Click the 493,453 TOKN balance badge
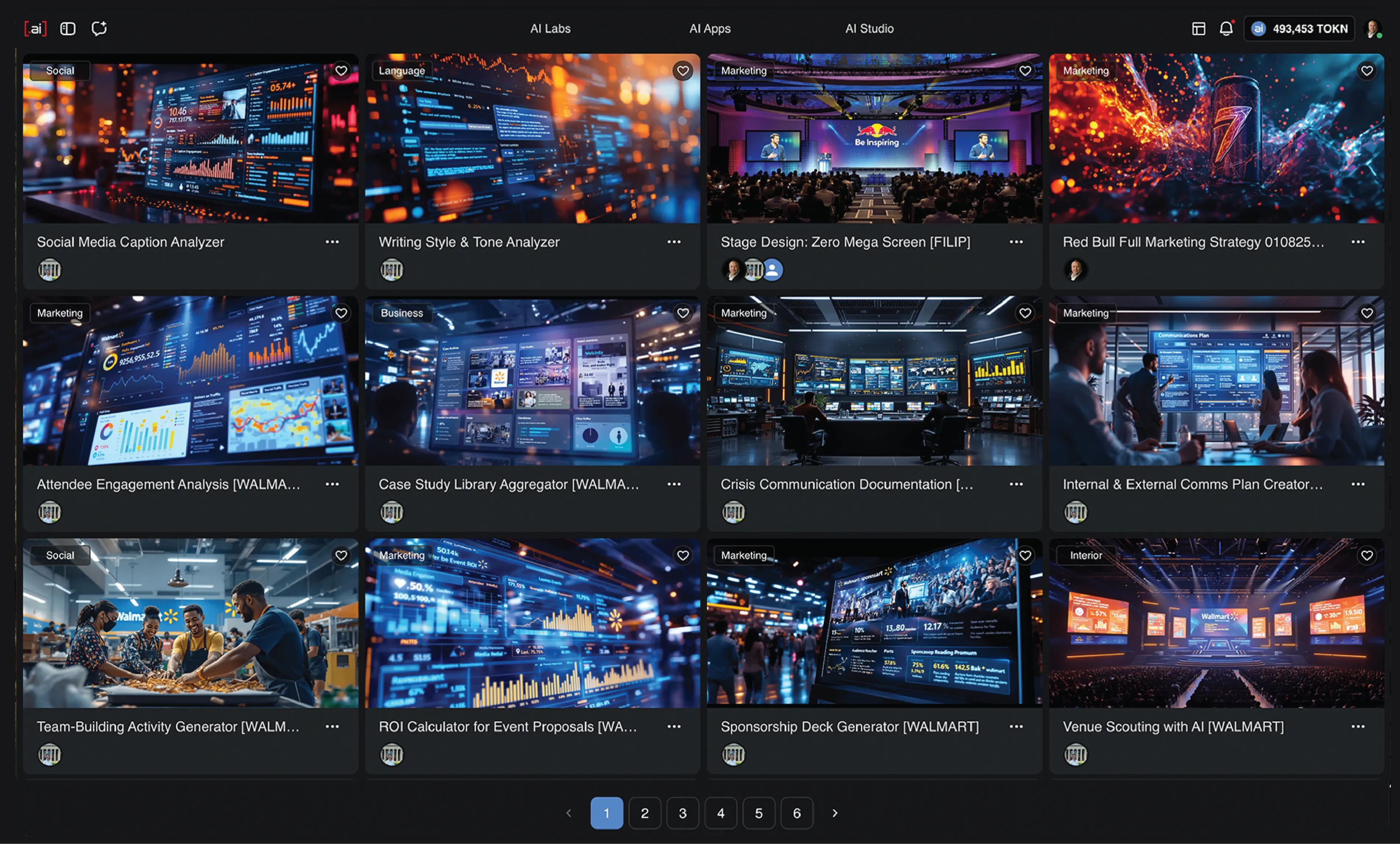Screen dimensions: 1400x844 click(x=1299, y=28)
